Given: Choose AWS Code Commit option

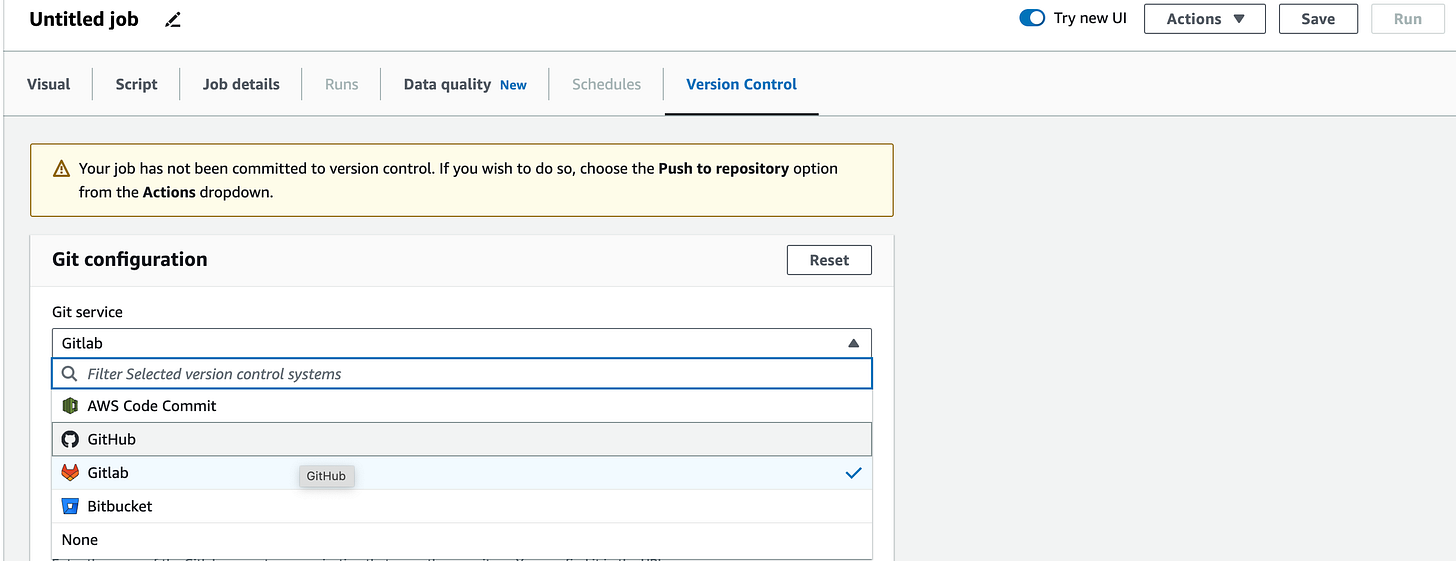Looking at the screenshot, I should 462,406.
